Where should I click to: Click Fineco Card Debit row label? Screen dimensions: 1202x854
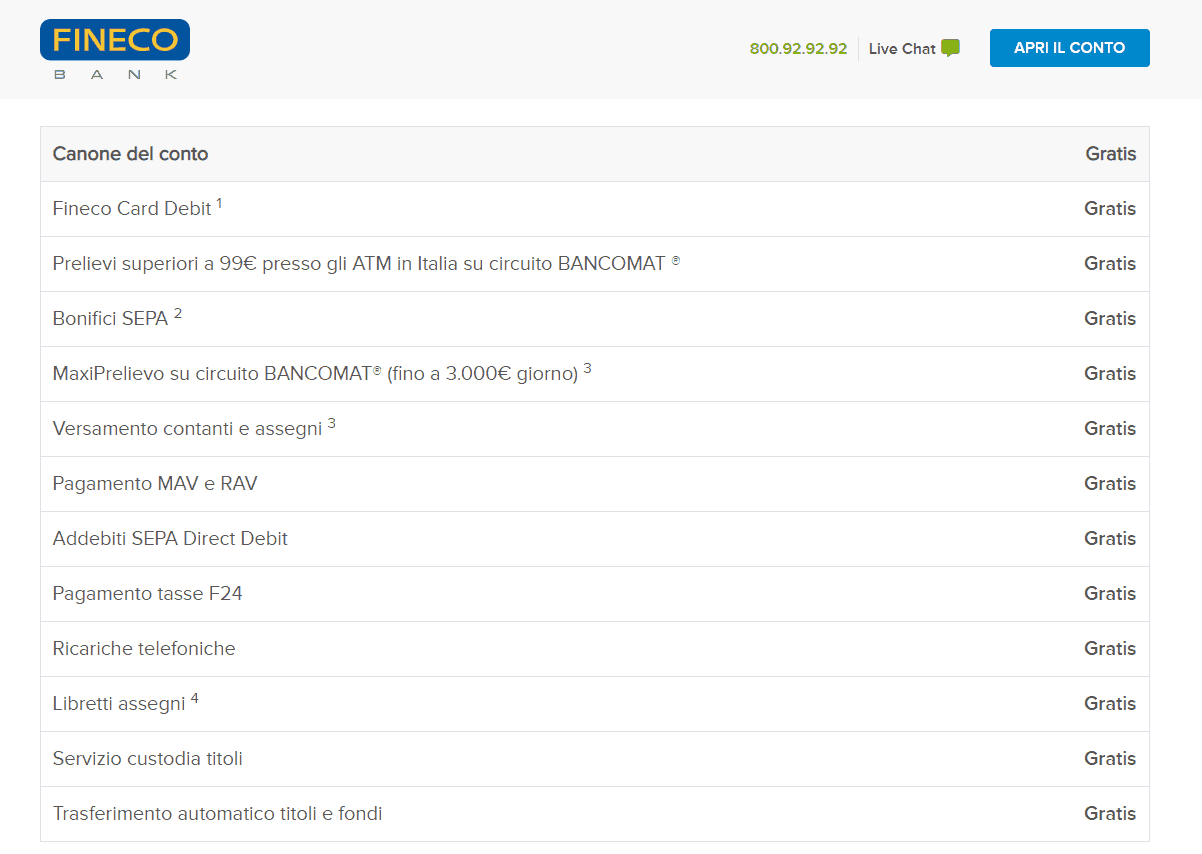click(x=132, y=209)
